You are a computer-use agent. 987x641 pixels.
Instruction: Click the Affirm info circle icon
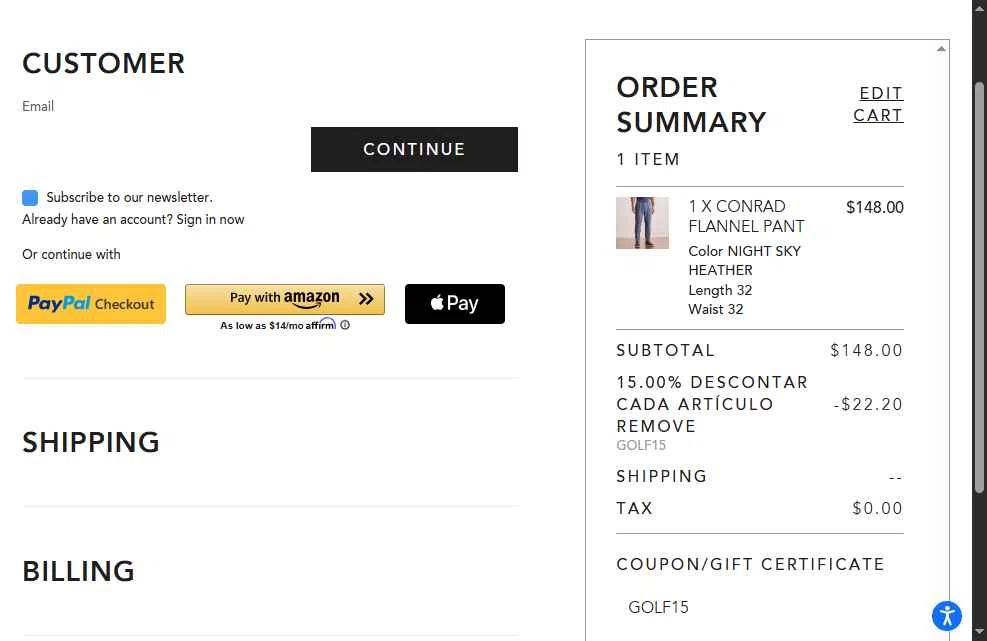coord(345,325)
